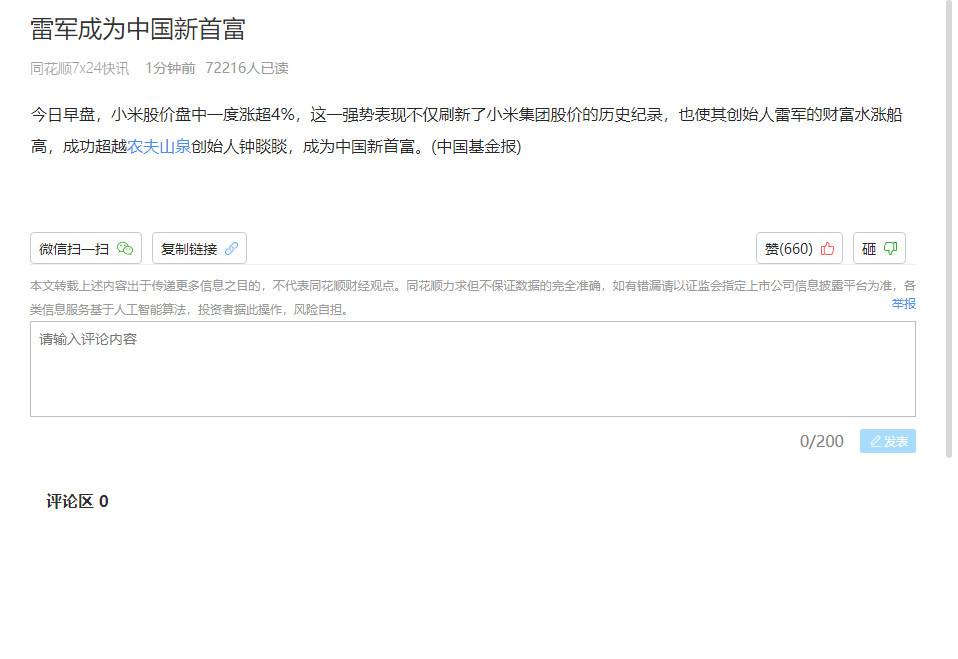Click the disclaimer text starting 本文转载上述内容
This screenshot has height=659, width=958.
(x=473, y=297)
